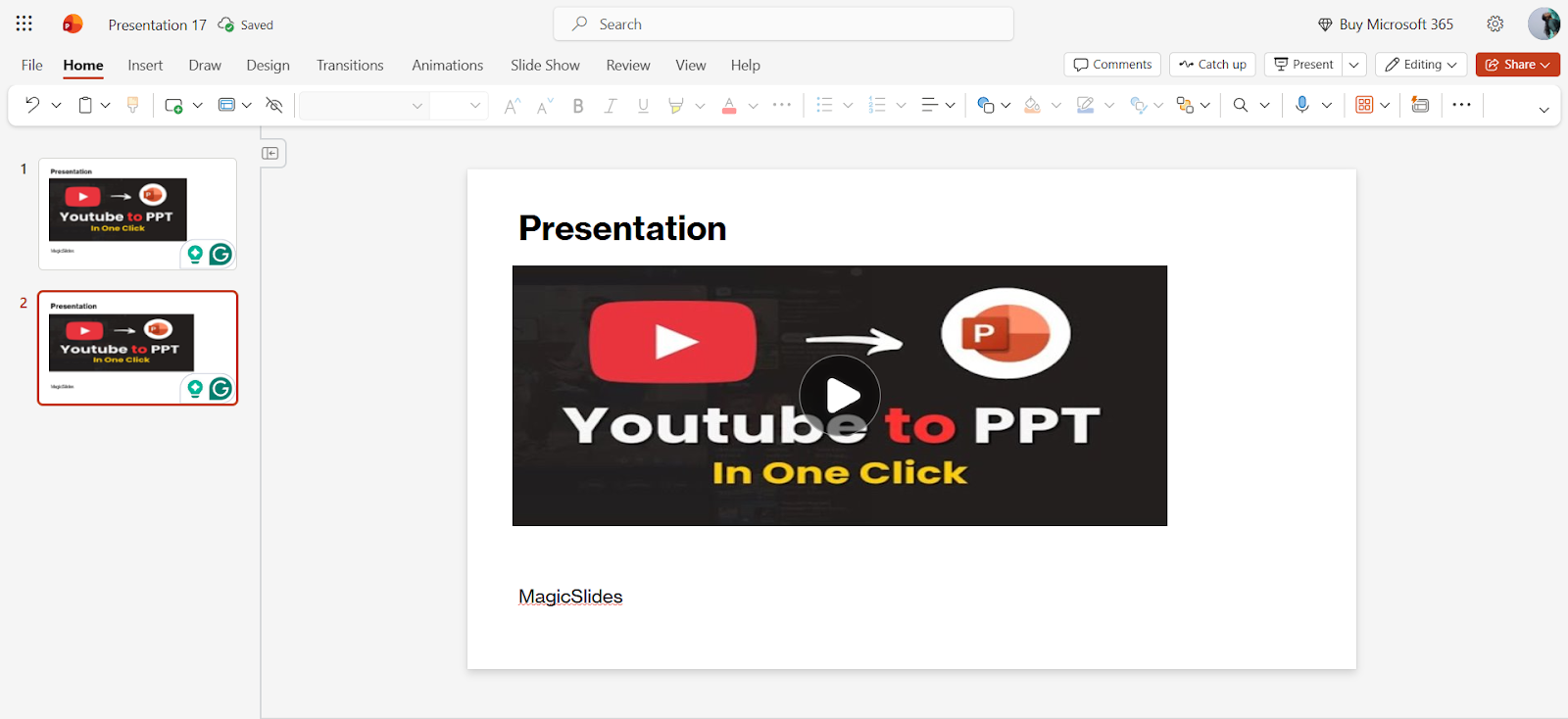1568x719 pixels.
Task: Click the Presentation 17 file name
Action: (x=158, y=24)
